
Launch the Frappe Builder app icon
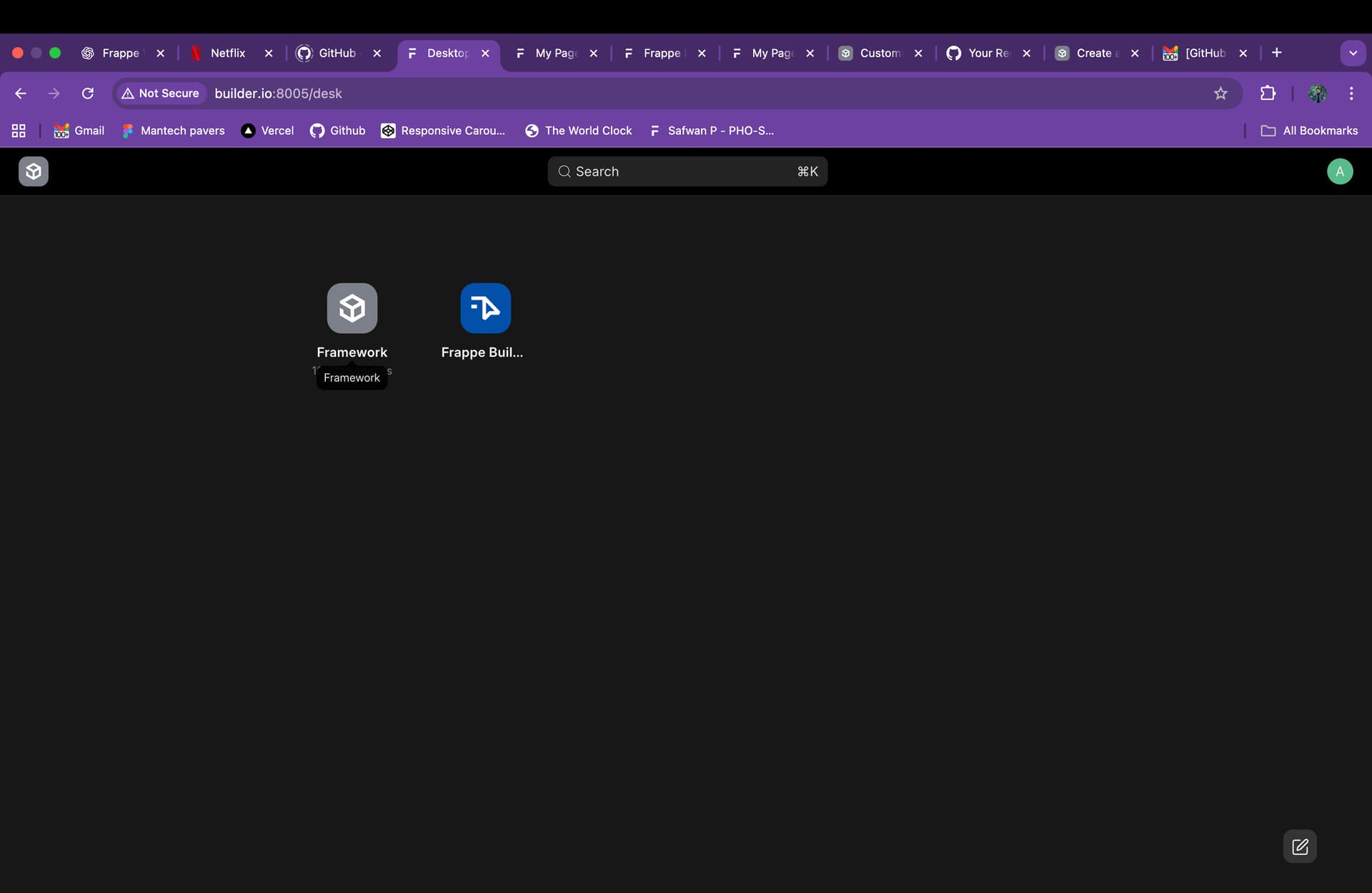[485, 308]
